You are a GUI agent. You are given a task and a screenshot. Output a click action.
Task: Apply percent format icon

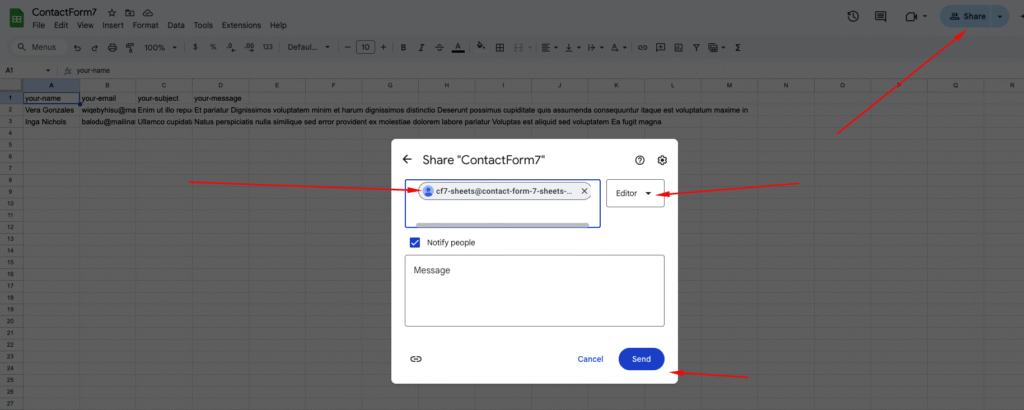tap(213, 48)
